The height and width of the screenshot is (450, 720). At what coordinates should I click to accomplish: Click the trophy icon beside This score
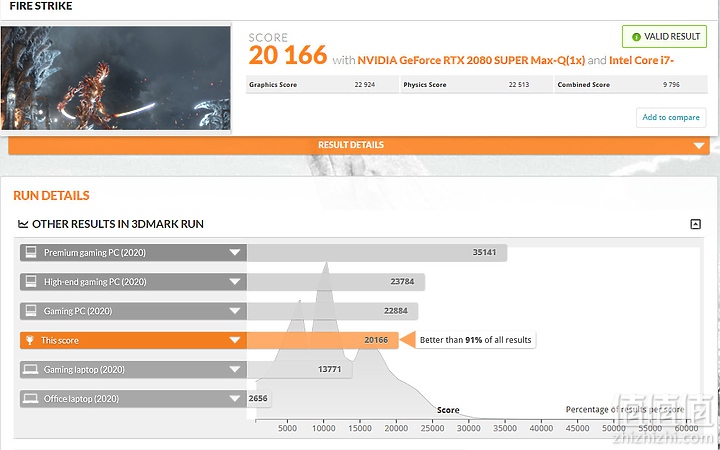(x=30, y=340)
